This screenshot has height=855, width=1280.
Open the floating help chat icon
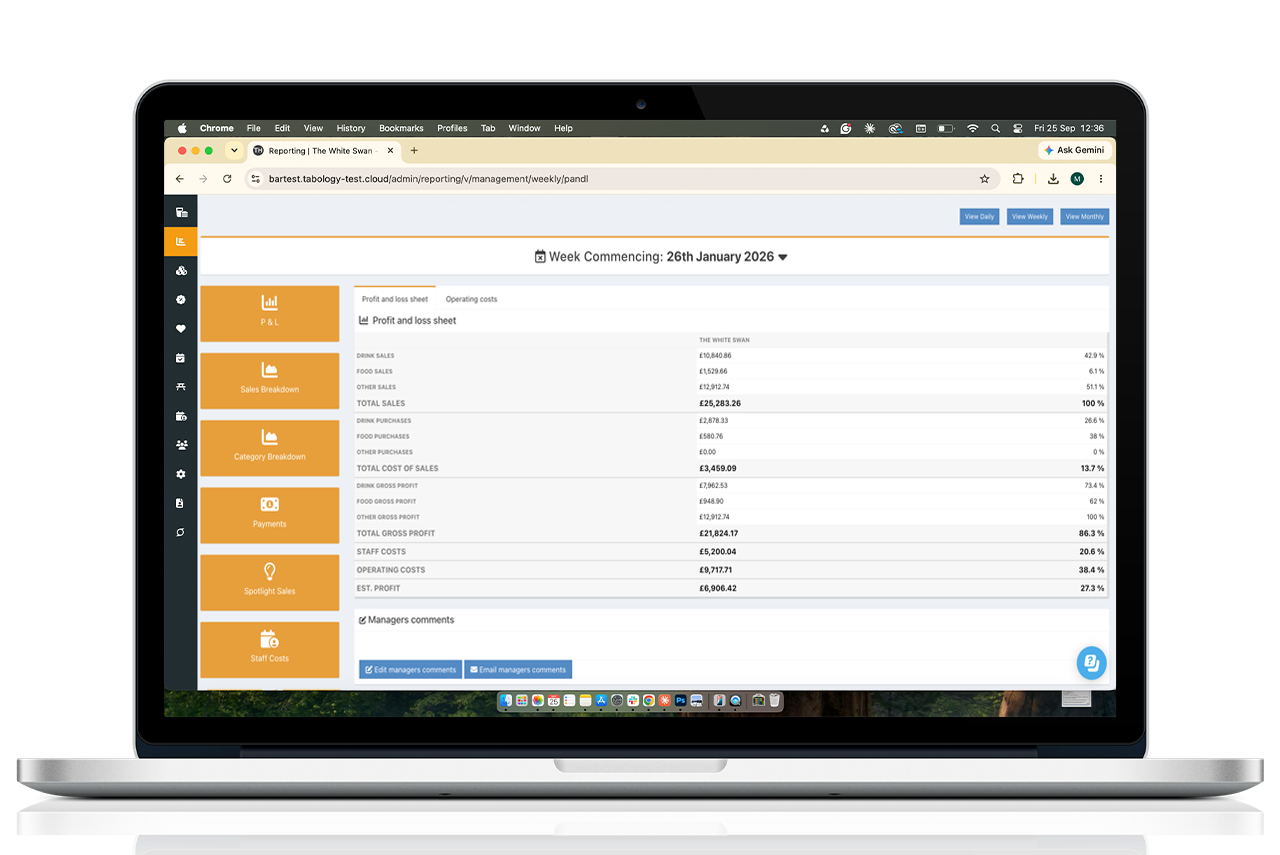pyautogui.click(x=1091, y=663)
